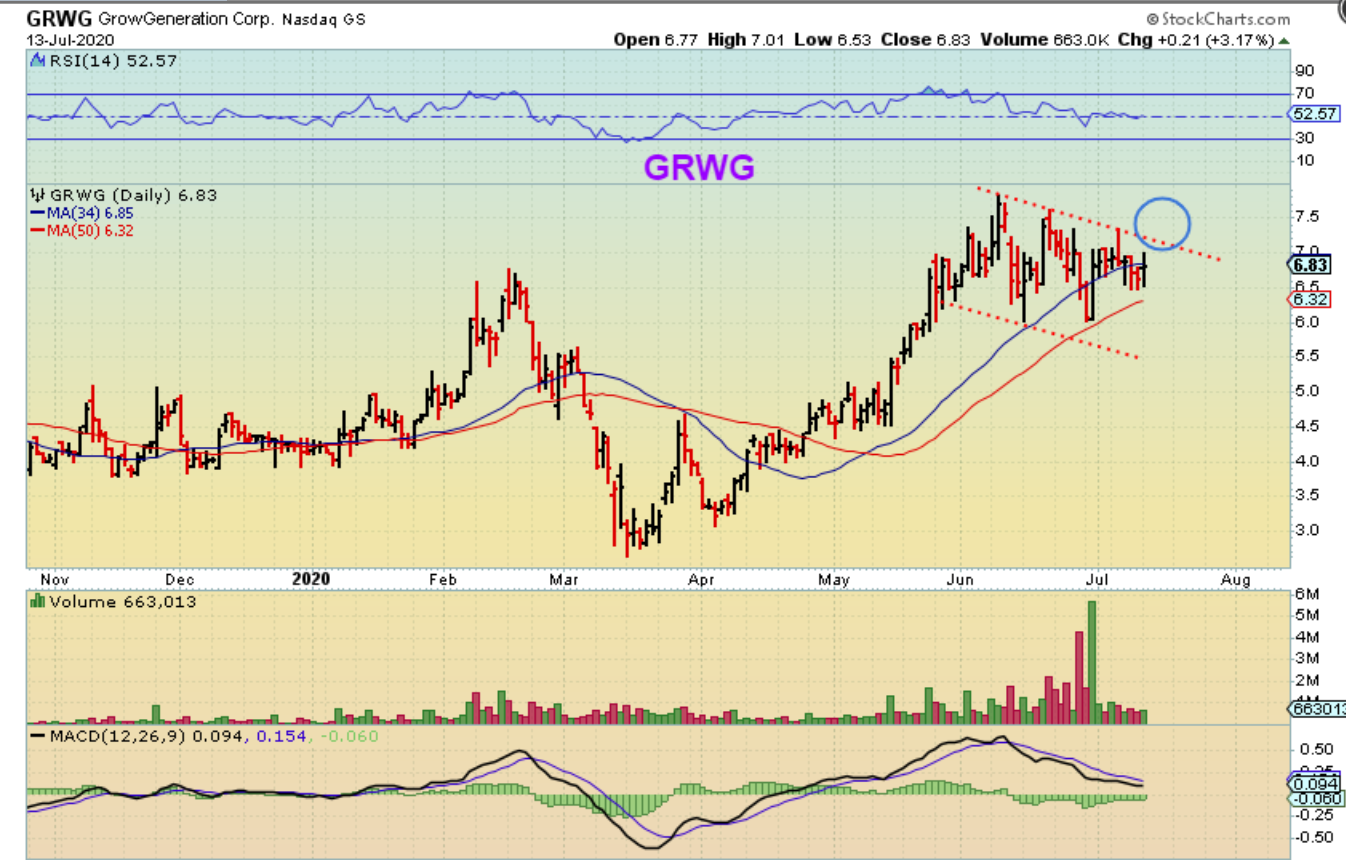This screenshot has width=1346, height=860.
Task: Click the 90 level on RSI axis
Action: coord(1305,71)
